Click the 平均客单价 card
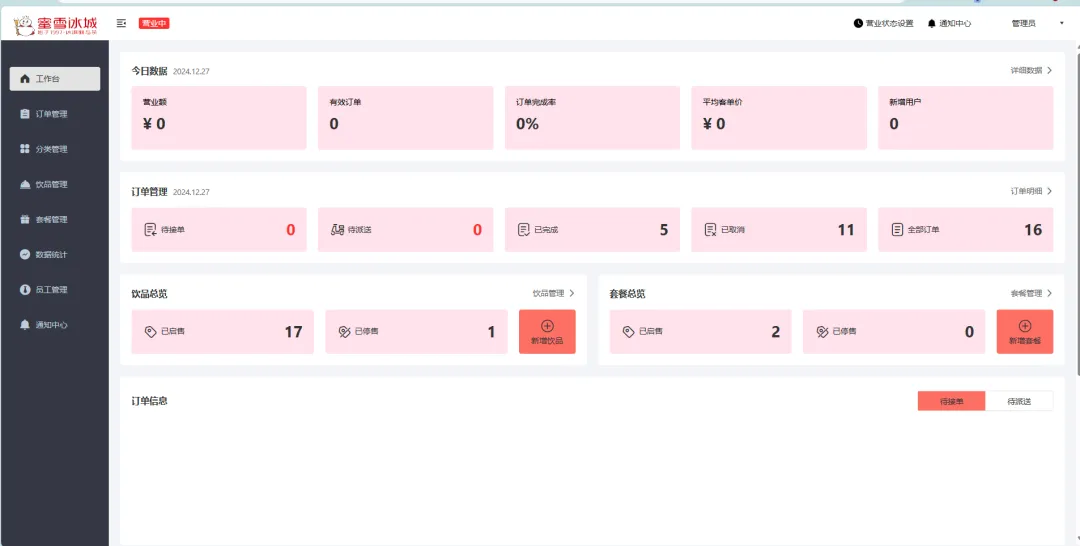 pos(779,118)
